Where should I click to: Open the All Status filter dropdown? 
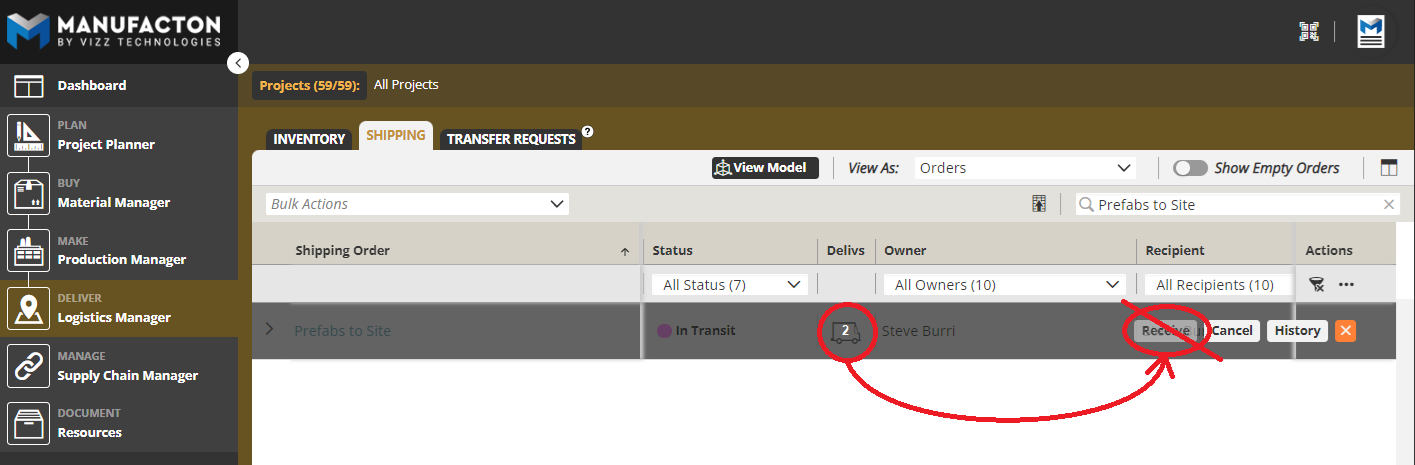pos(728,285)
